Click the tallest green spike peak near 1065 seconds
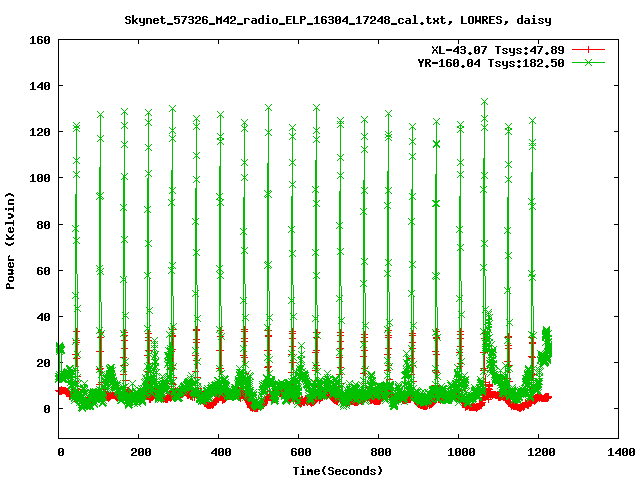640x480 pixels. click(484, 102)
